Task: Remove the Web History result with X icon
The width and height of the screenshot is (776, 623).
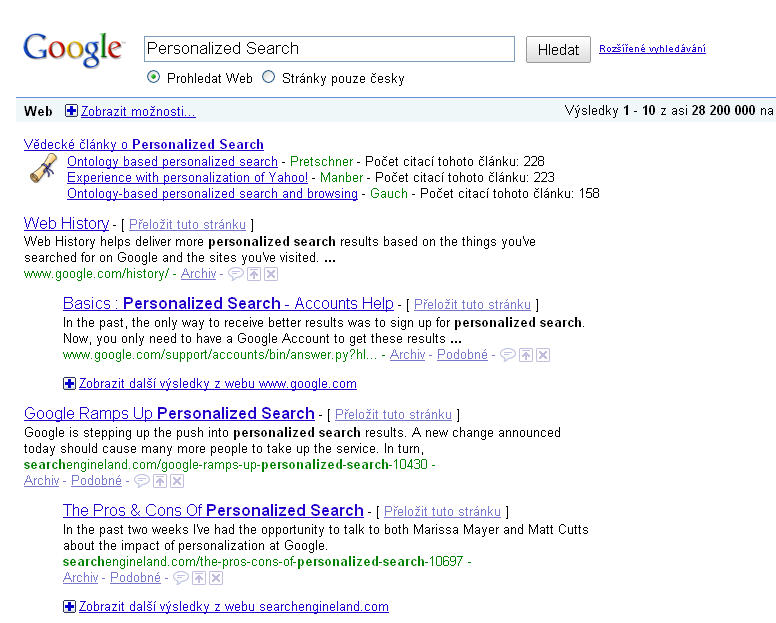Action: tap(271, 274)
